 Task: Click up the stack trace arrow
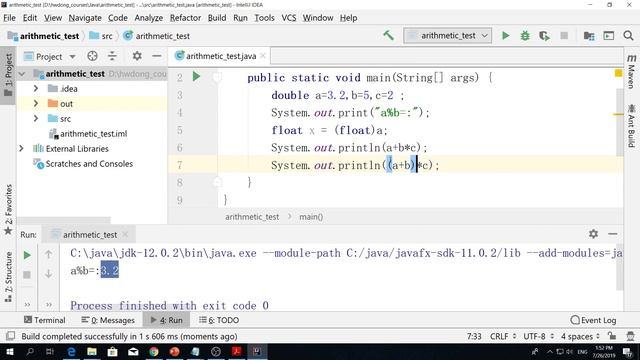49,254
